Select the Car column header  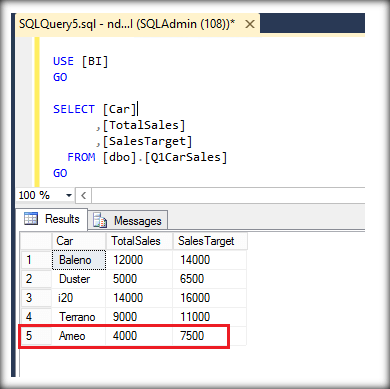(79, 241)
